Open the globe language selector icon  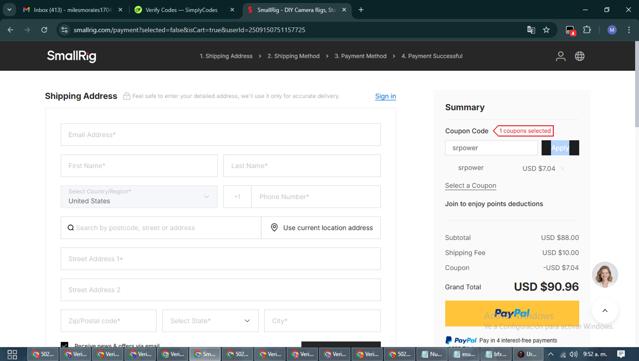click(x=580, y=56)
